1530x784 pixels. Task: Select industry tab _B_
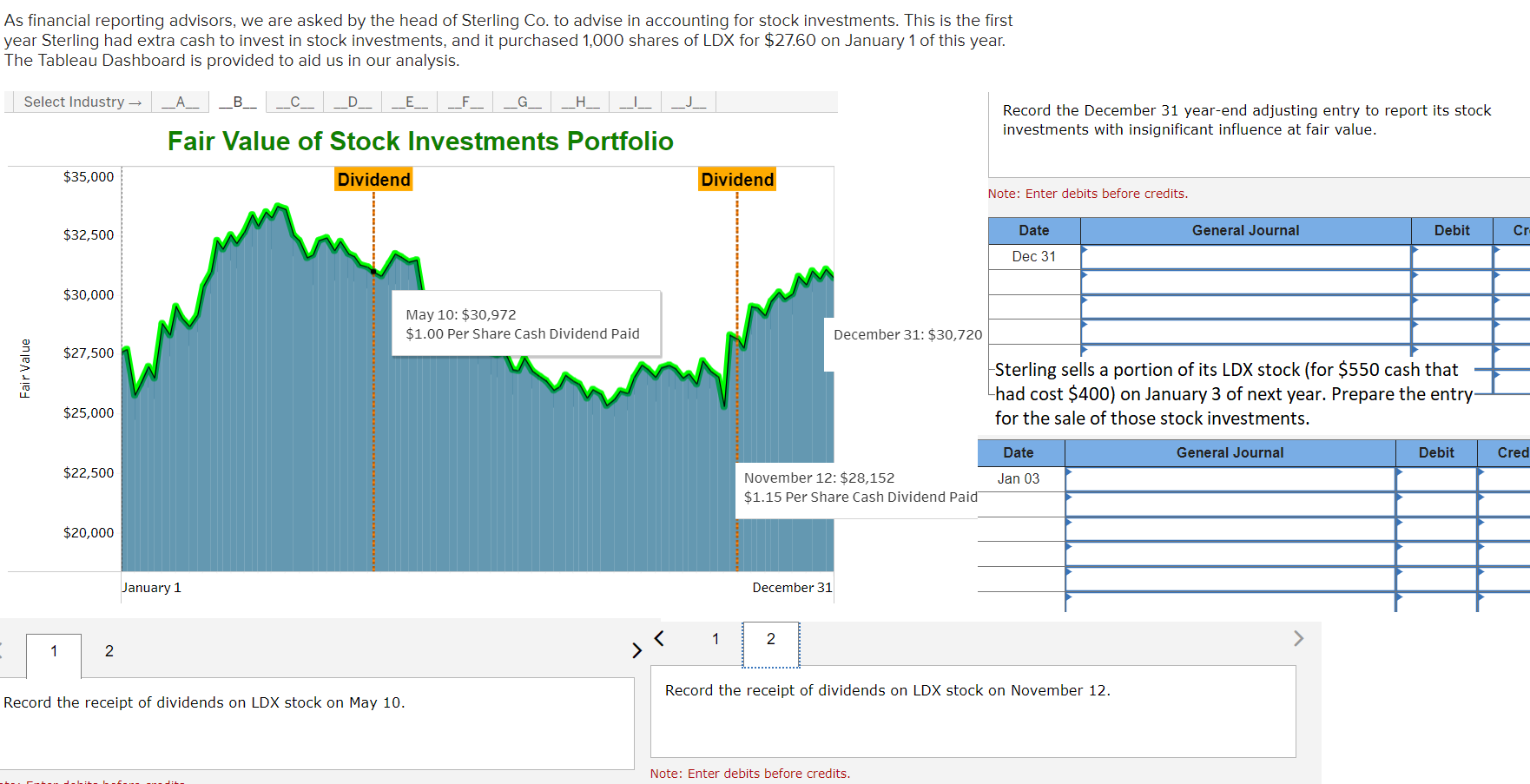[238, 102]
